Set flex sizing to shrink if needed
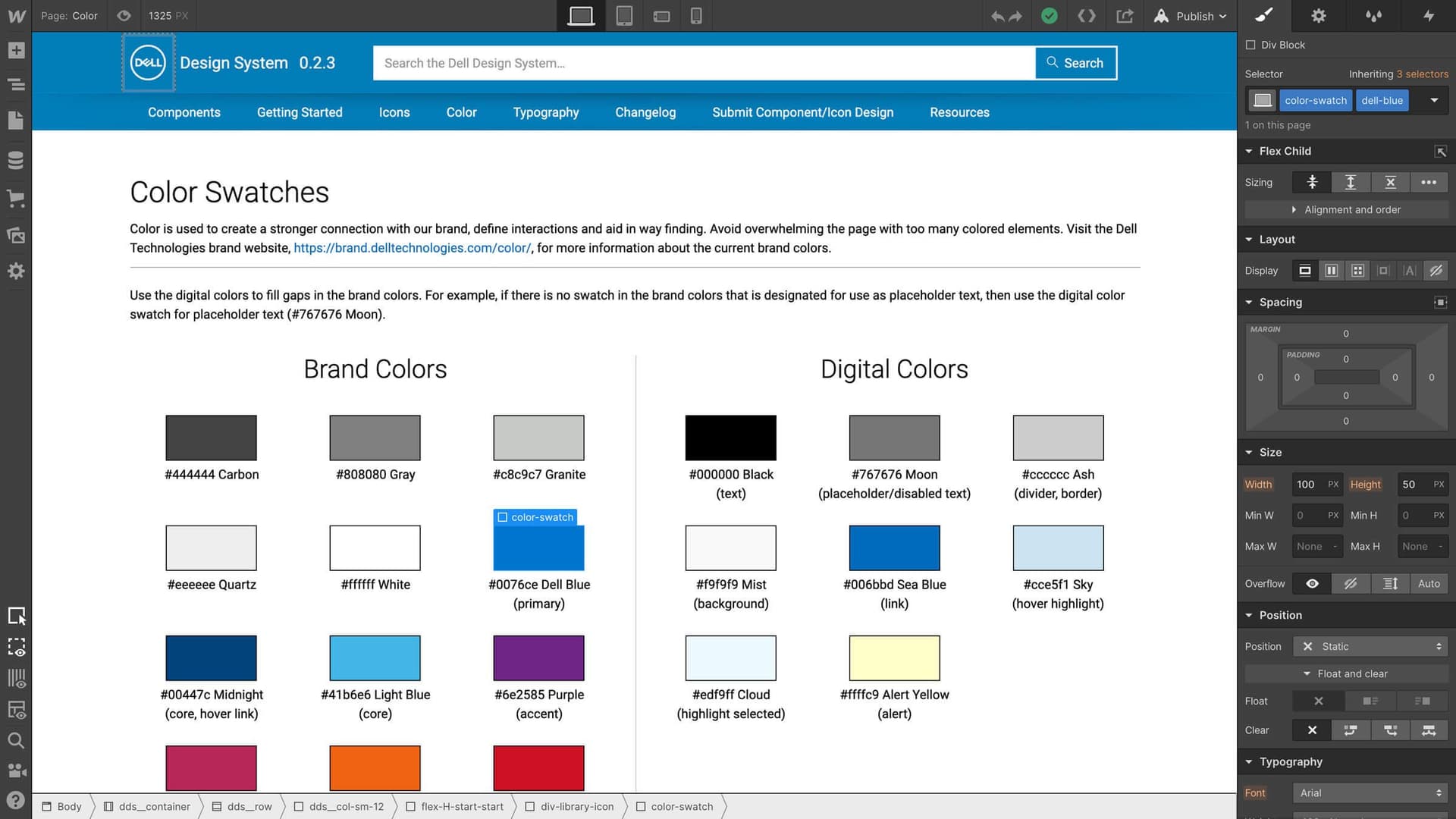The width and height of the screenshot is (1456, 819). click(1312, 182)
